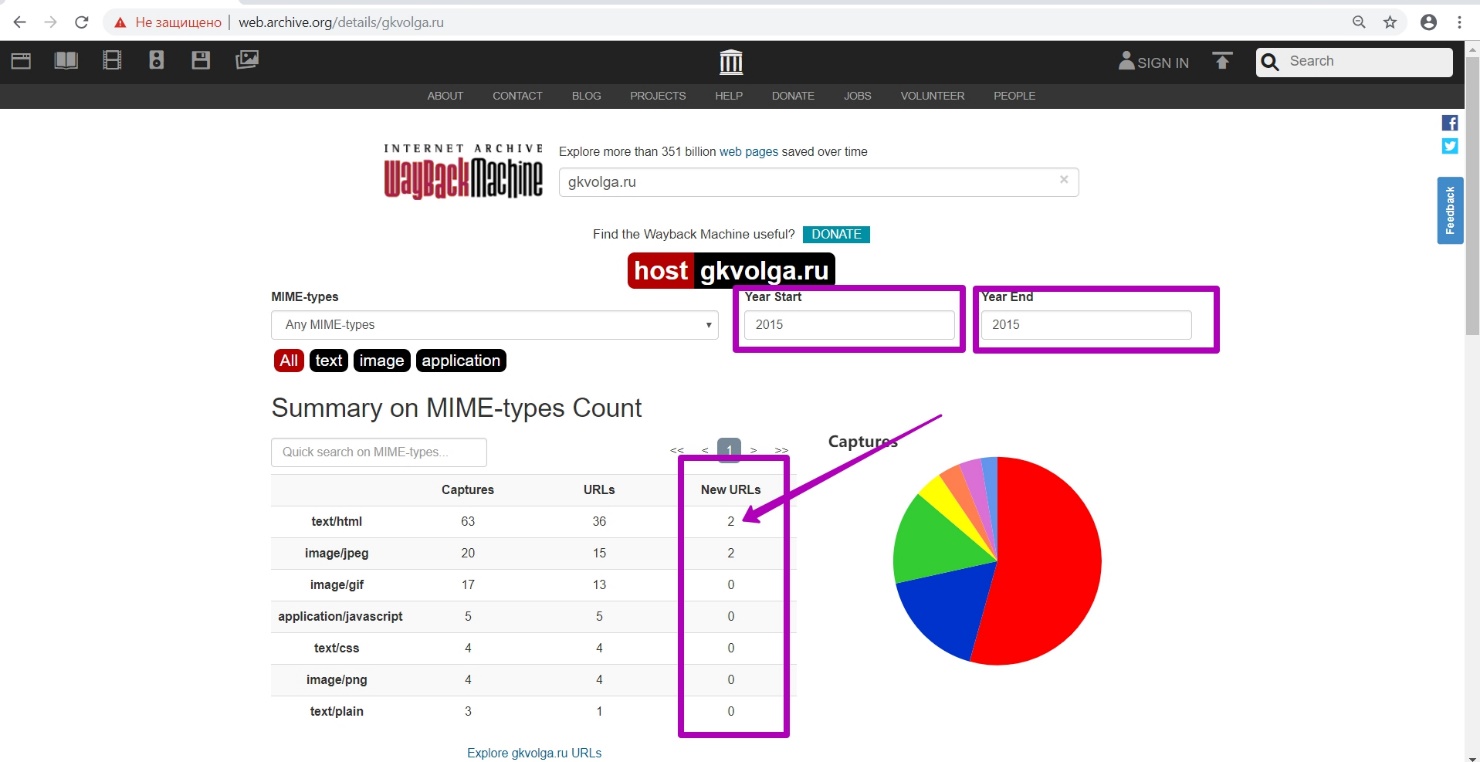Click the Wayback Machine logo

(x=463, y=171)
